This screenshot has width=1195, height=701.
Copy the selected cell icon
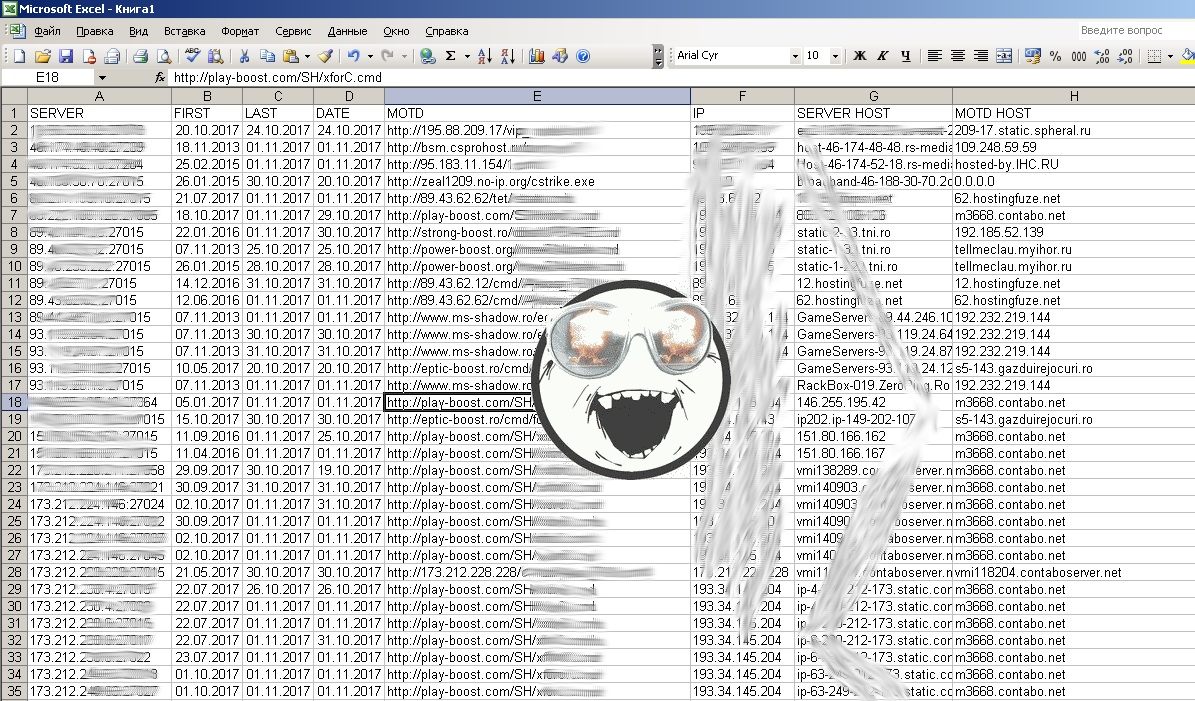click(x=268, y=56)
